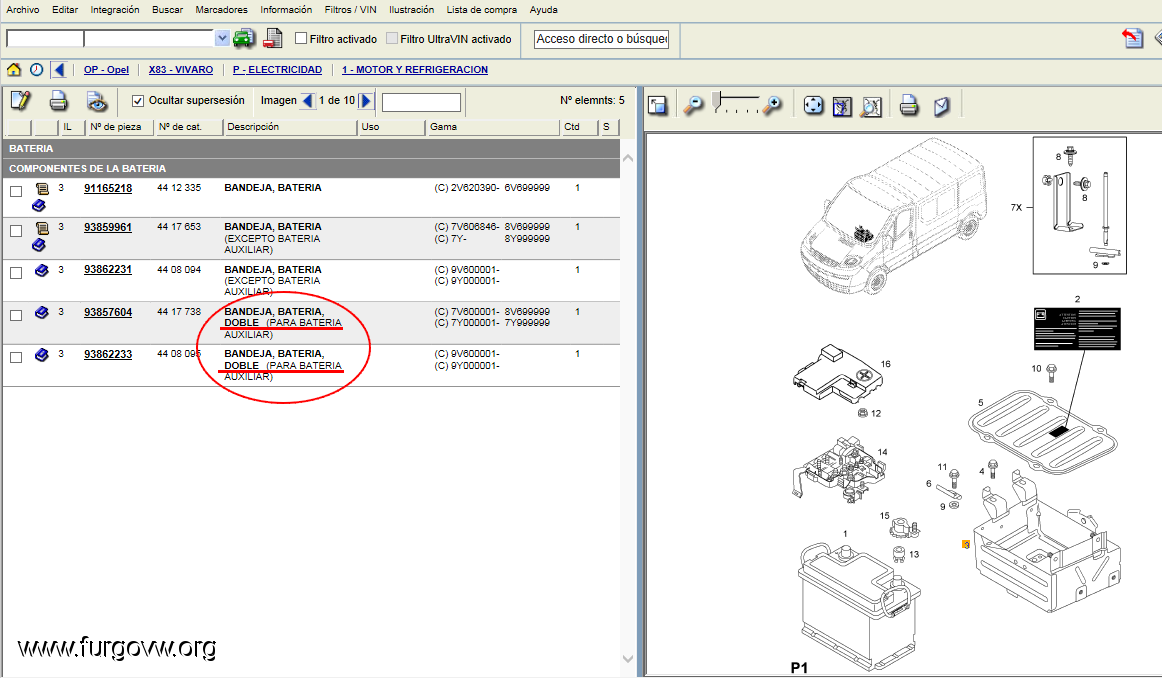Click the notepad with pencil icon
The height and width of the screenshot is (678, 1162).
click(21, 100)
